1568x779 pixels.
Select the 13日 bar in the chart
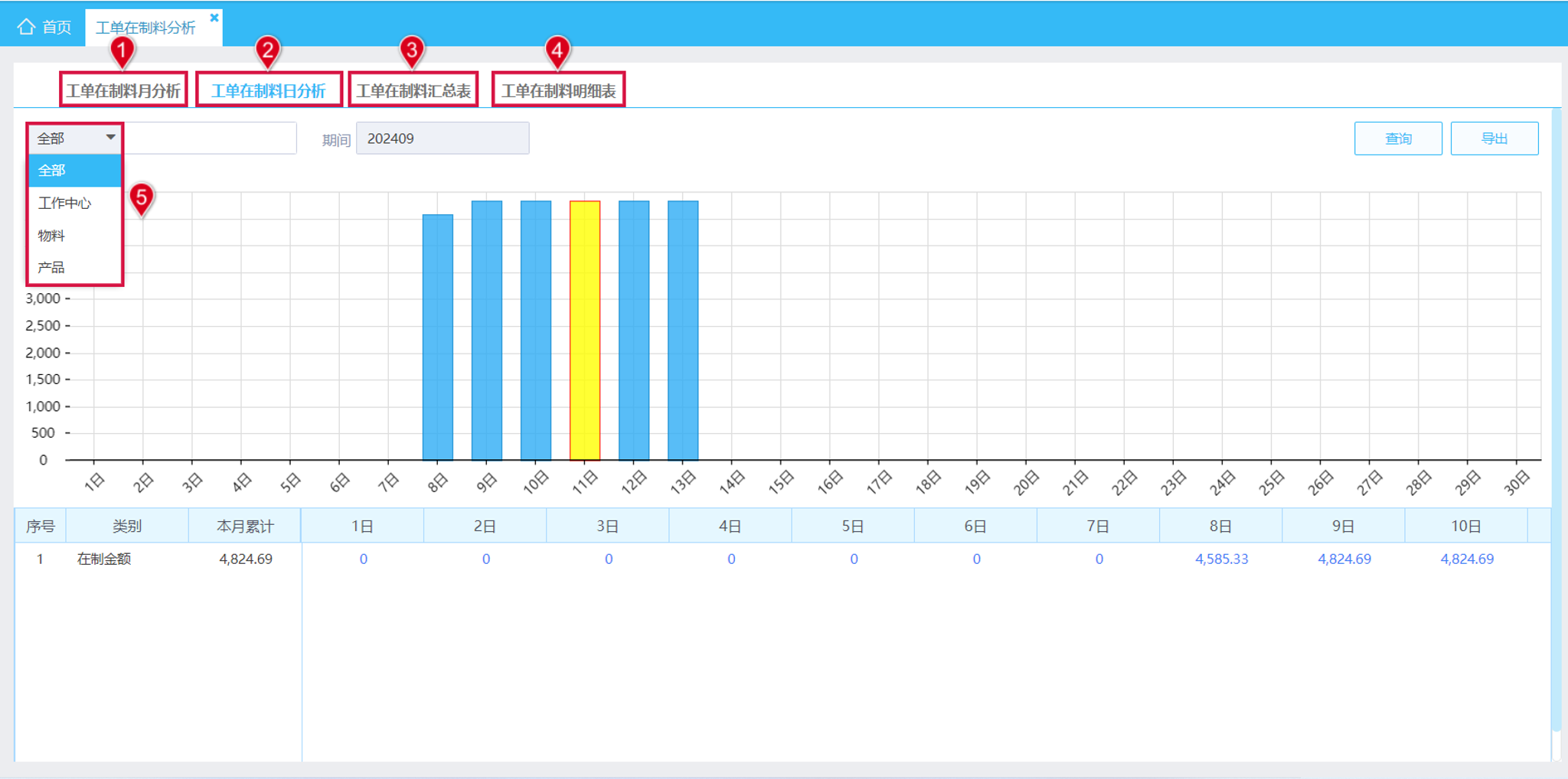click(x=683, y=331)
